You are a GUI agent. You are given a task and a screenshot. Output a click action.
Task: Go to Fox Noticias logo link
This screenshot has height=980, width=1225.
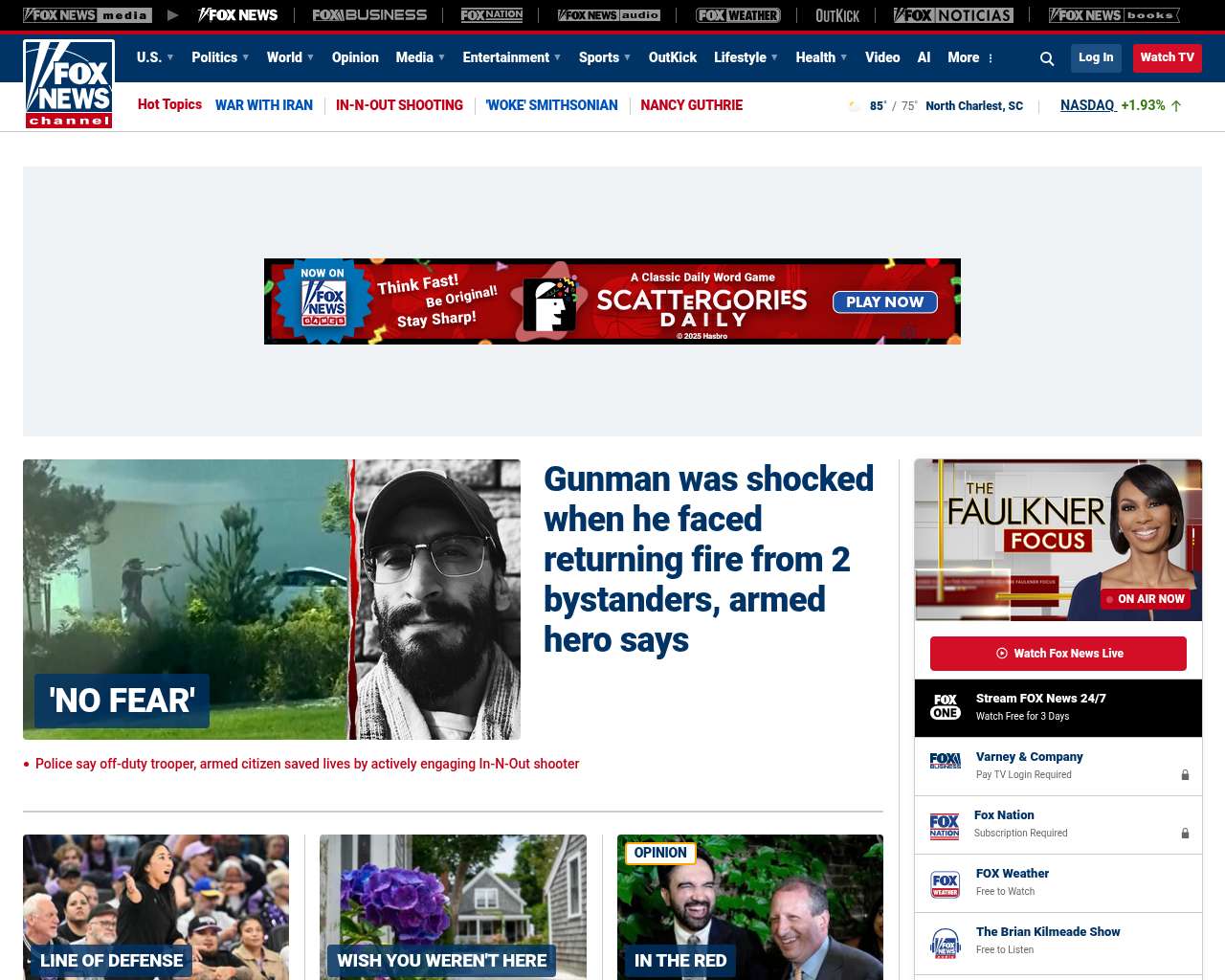(953, 15)
